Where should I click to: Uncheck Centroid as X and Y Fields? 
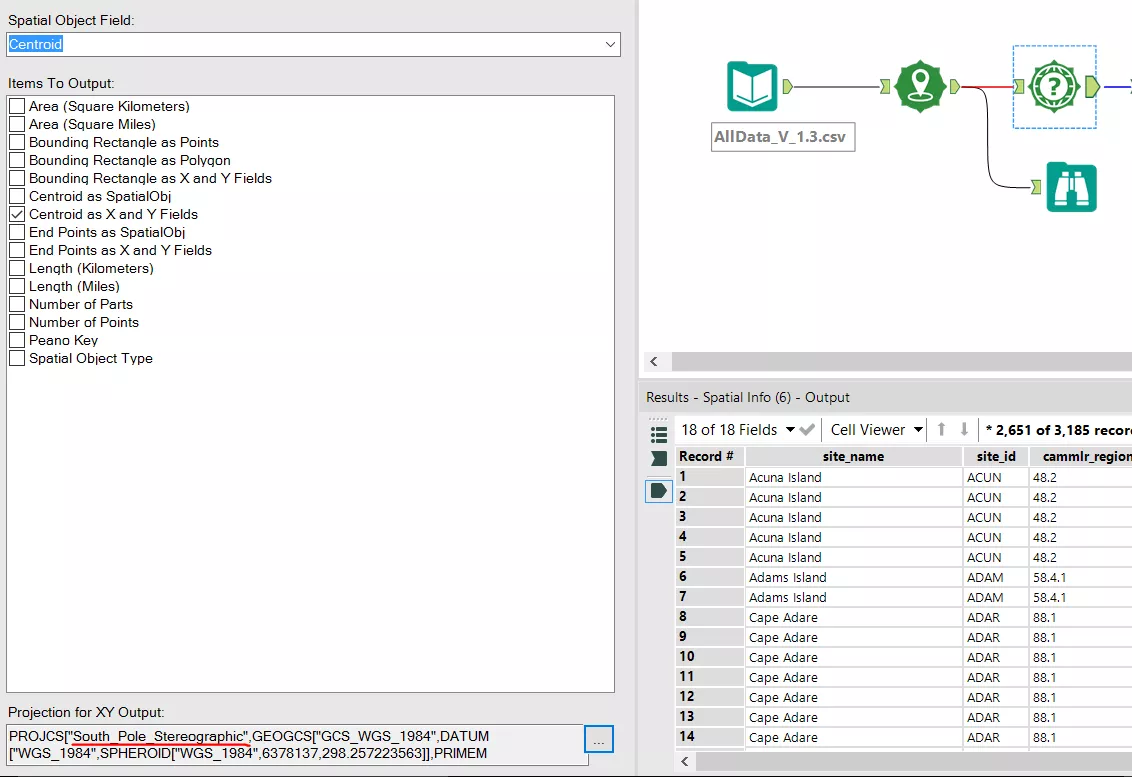coord(17,214)
